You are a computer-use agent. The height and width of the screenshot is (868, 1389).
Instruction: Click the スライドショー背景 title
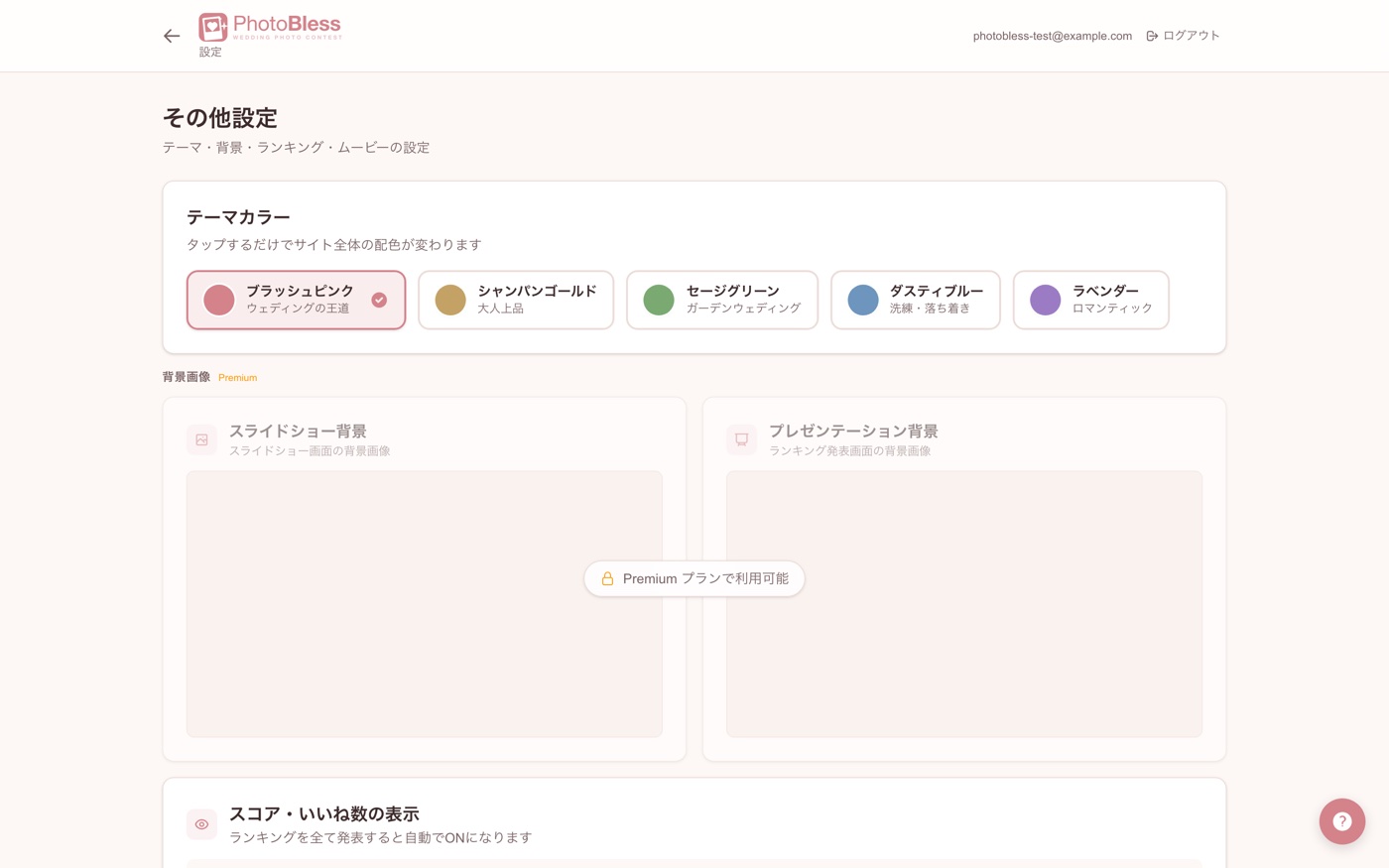(x=298, y=432)
